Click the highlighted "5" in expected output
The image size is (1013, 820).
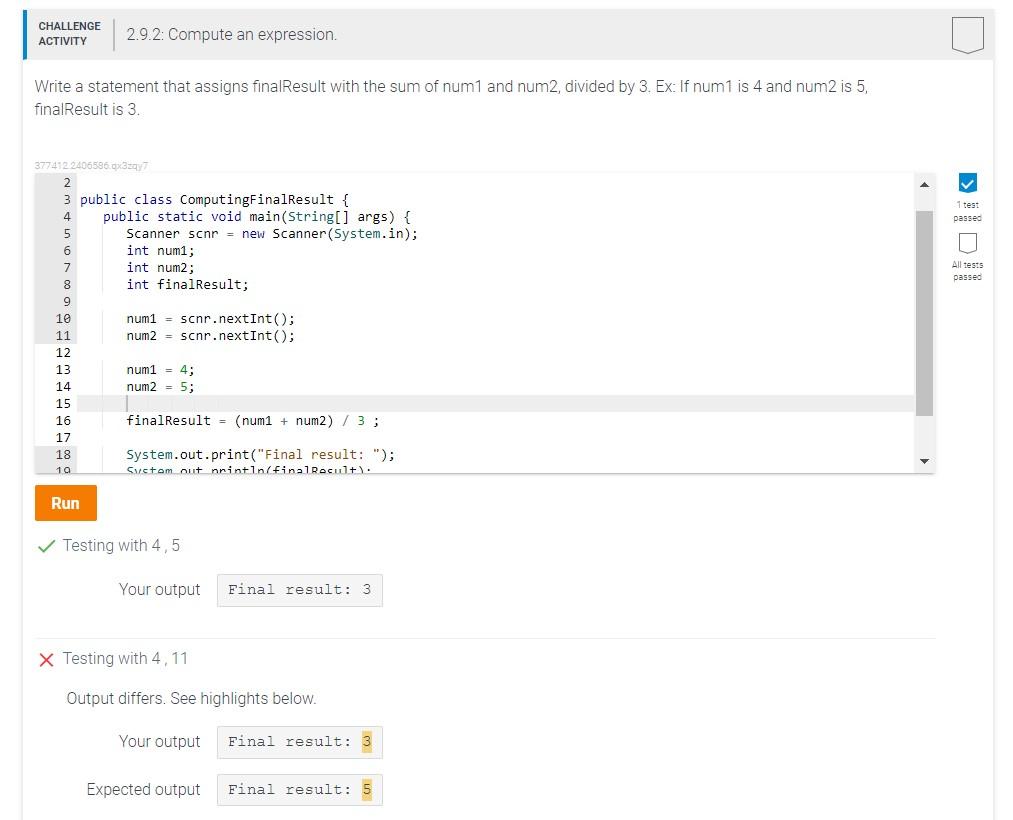366,789
